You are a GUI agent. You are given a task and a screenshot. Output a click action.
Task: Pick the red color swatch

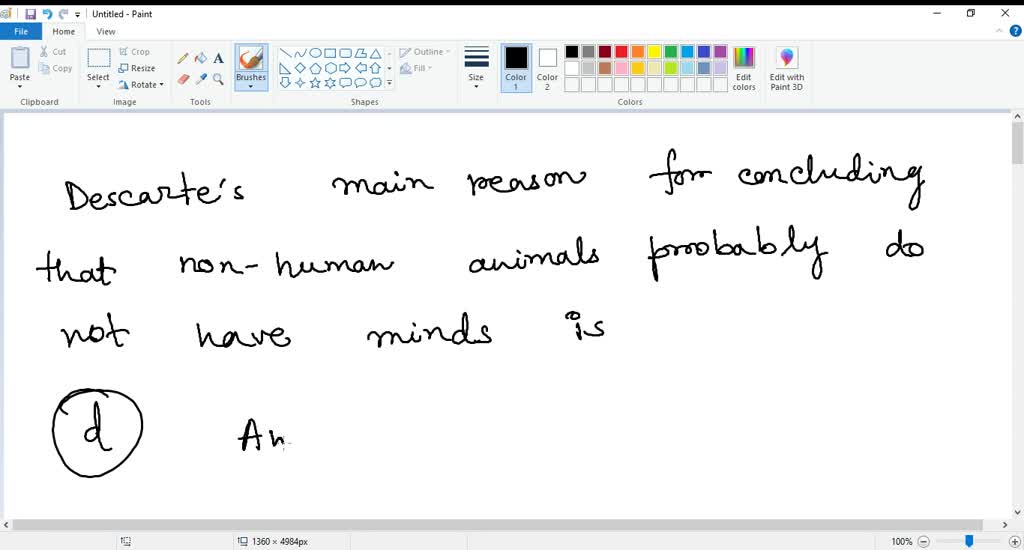coord(621,52)
